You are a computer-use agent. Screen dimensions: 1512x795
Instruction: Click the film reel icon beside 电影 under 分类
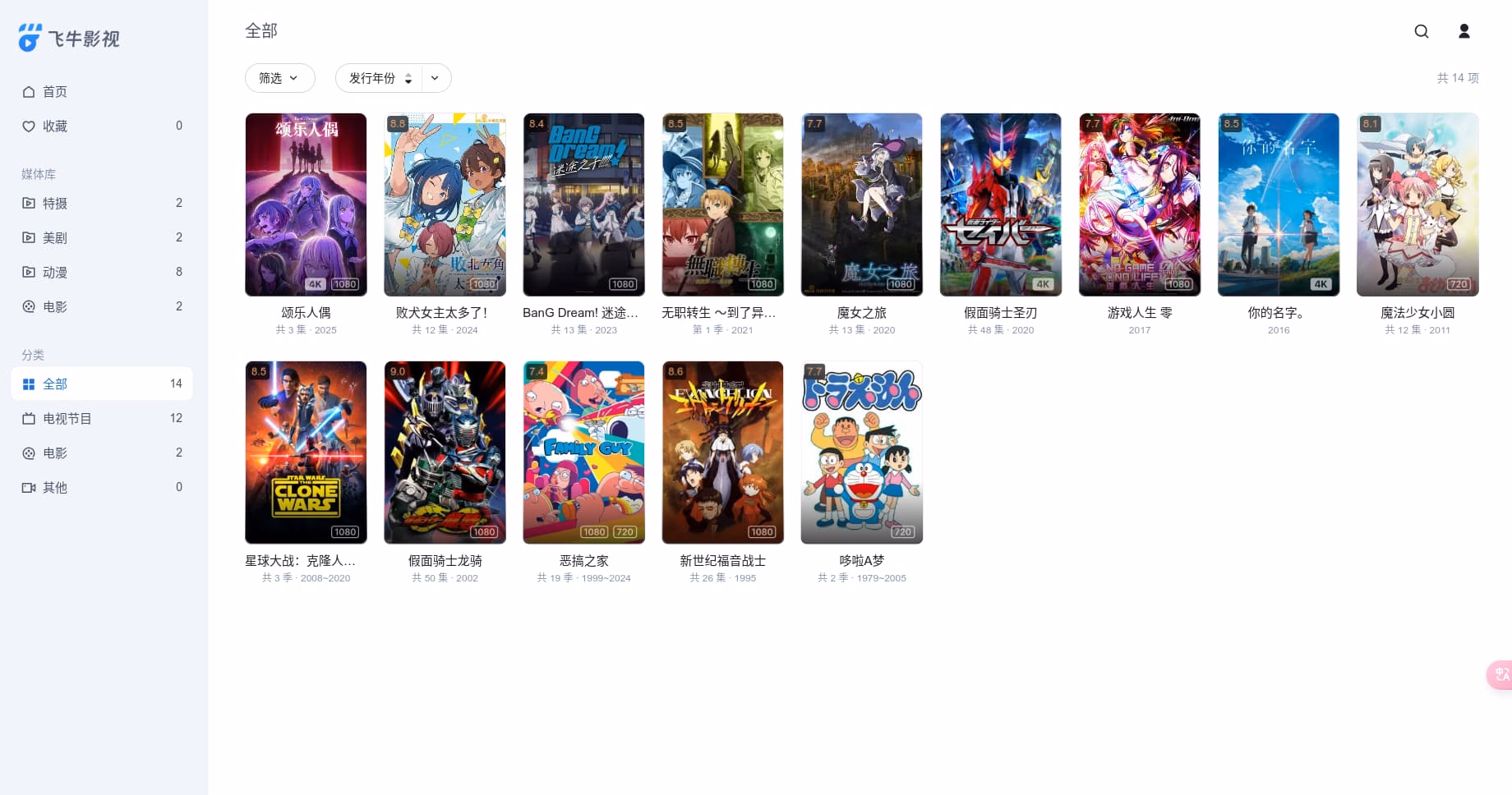29,453
